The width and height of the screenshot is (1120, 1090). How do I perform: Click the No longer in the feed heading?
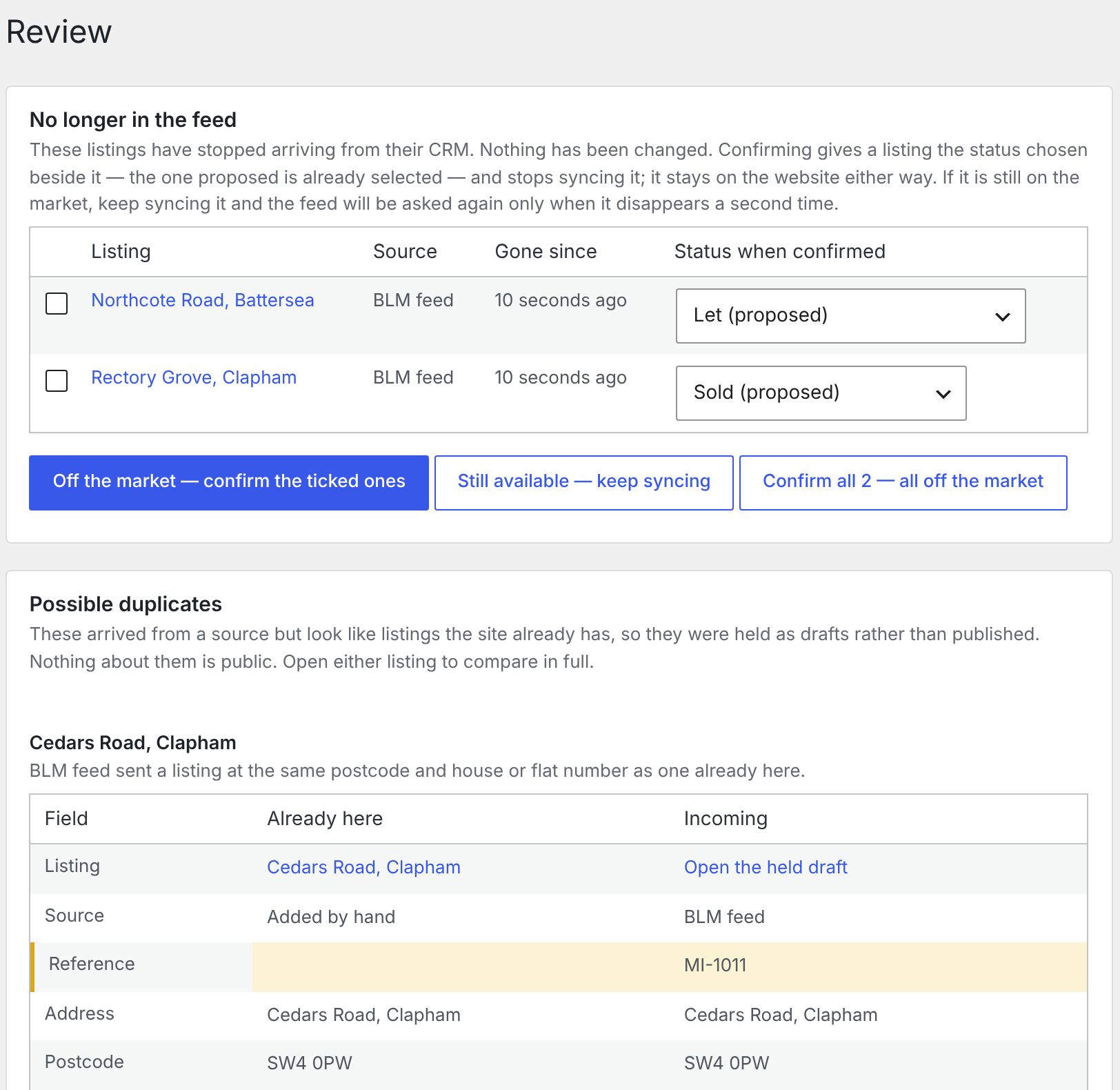pyautogui.click(x=133, y=120)
